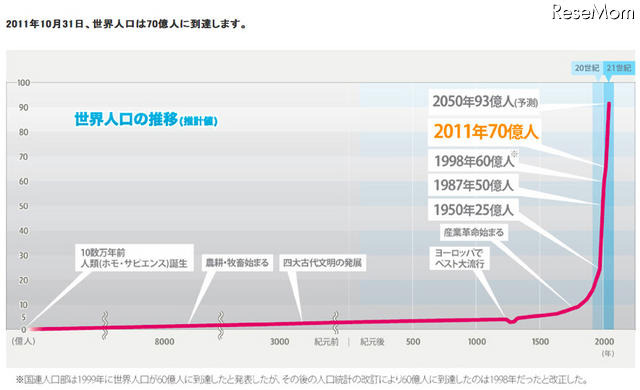Select the 8000 label on the x-axis
640x390 pixels.
click(164, 341)
